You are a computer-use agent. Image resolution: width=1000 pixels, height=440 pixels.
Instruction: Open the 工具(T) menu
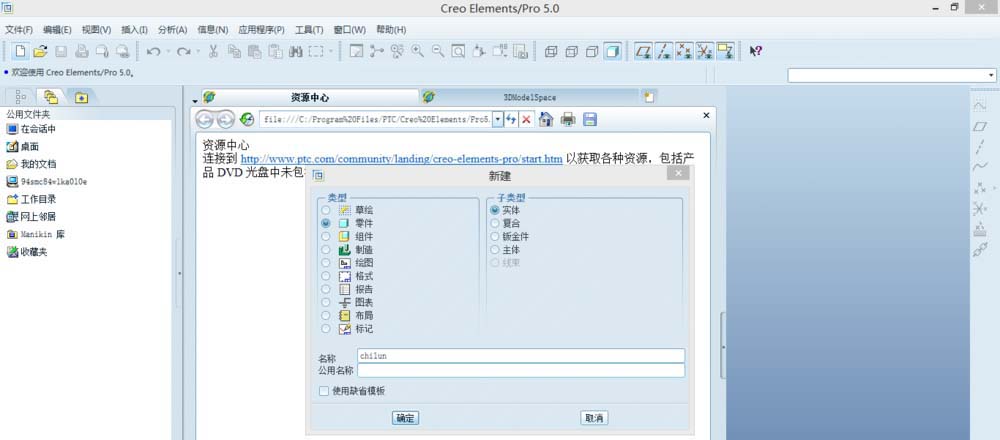[x=309, y=29]
